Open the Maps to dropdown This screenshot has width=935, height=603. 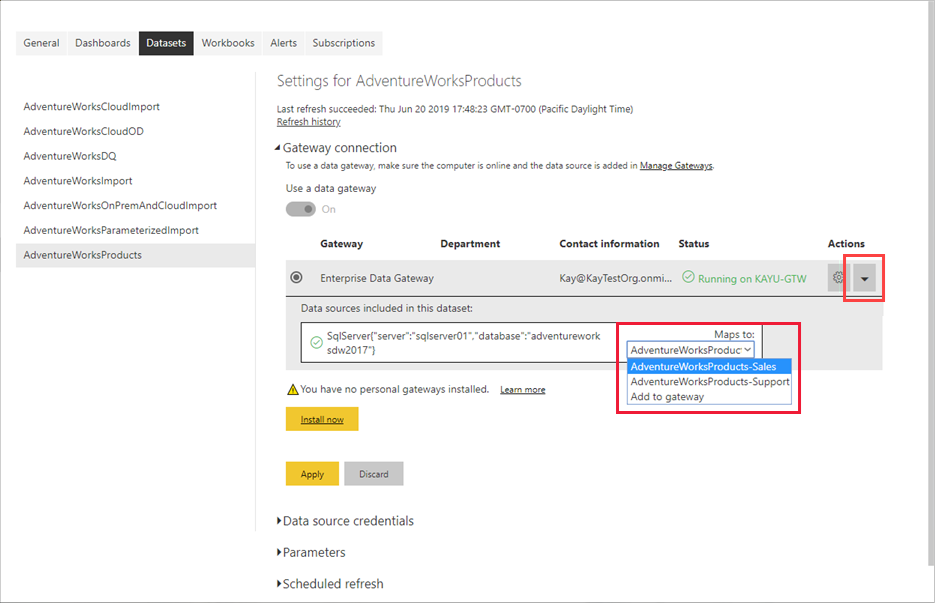click(690, 350)
